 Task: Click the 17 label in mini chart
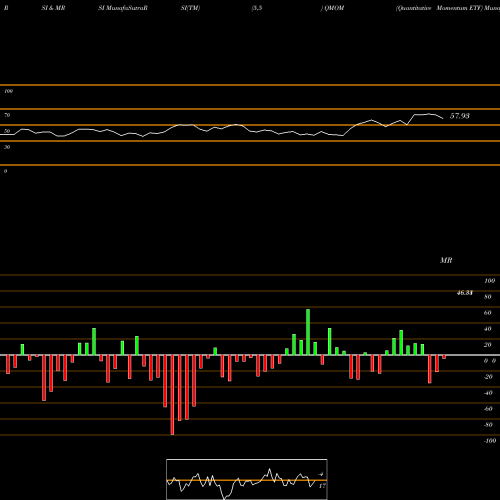[x=322, y=486]
